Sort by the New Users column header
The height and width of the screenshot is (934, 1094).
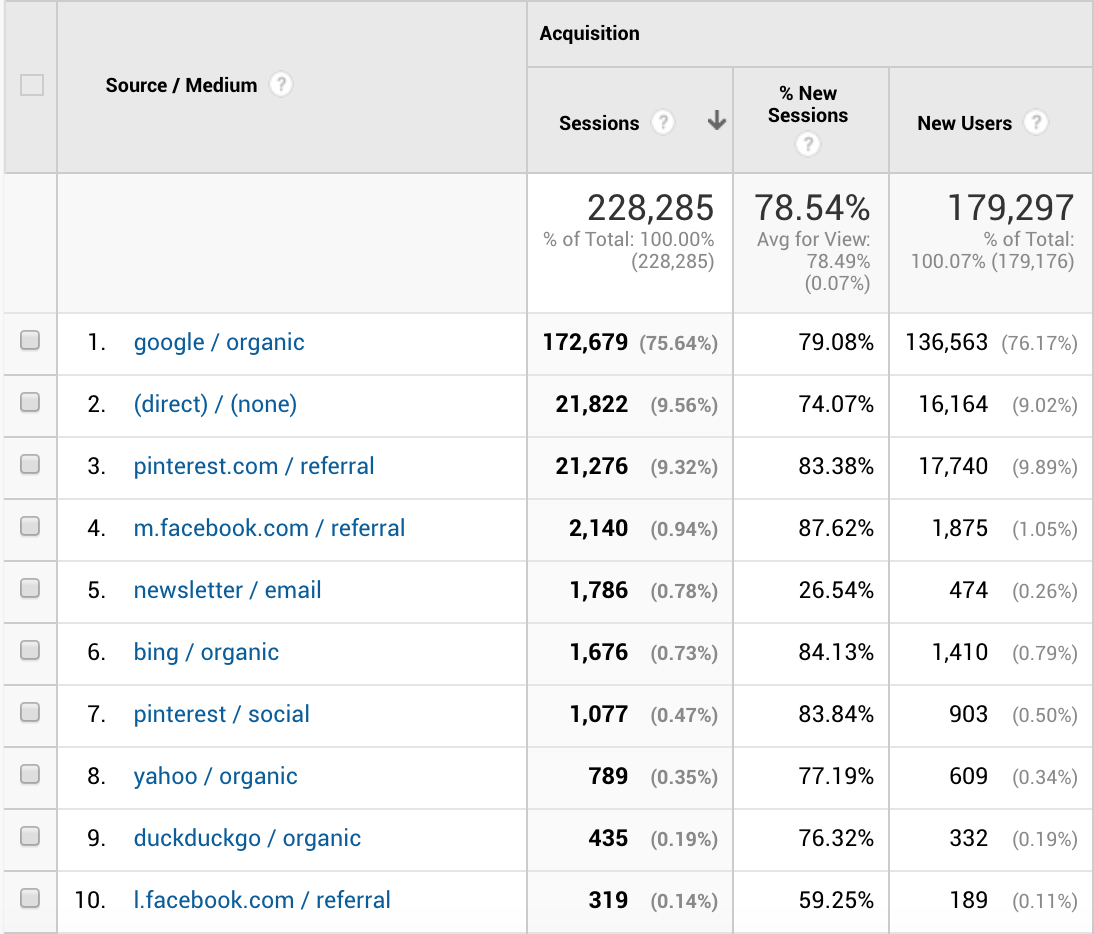tap(964, 123)
